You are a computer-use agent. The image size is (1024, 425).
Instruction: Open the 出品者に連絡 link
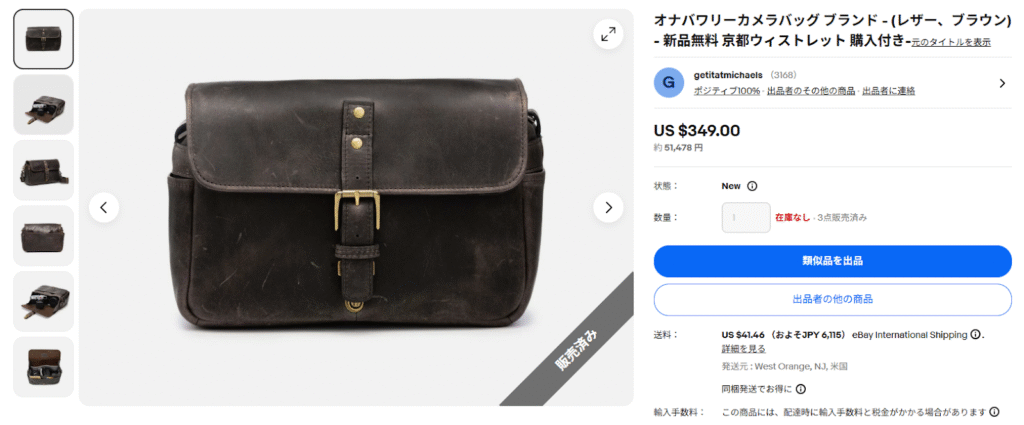(x=888, y=91)
